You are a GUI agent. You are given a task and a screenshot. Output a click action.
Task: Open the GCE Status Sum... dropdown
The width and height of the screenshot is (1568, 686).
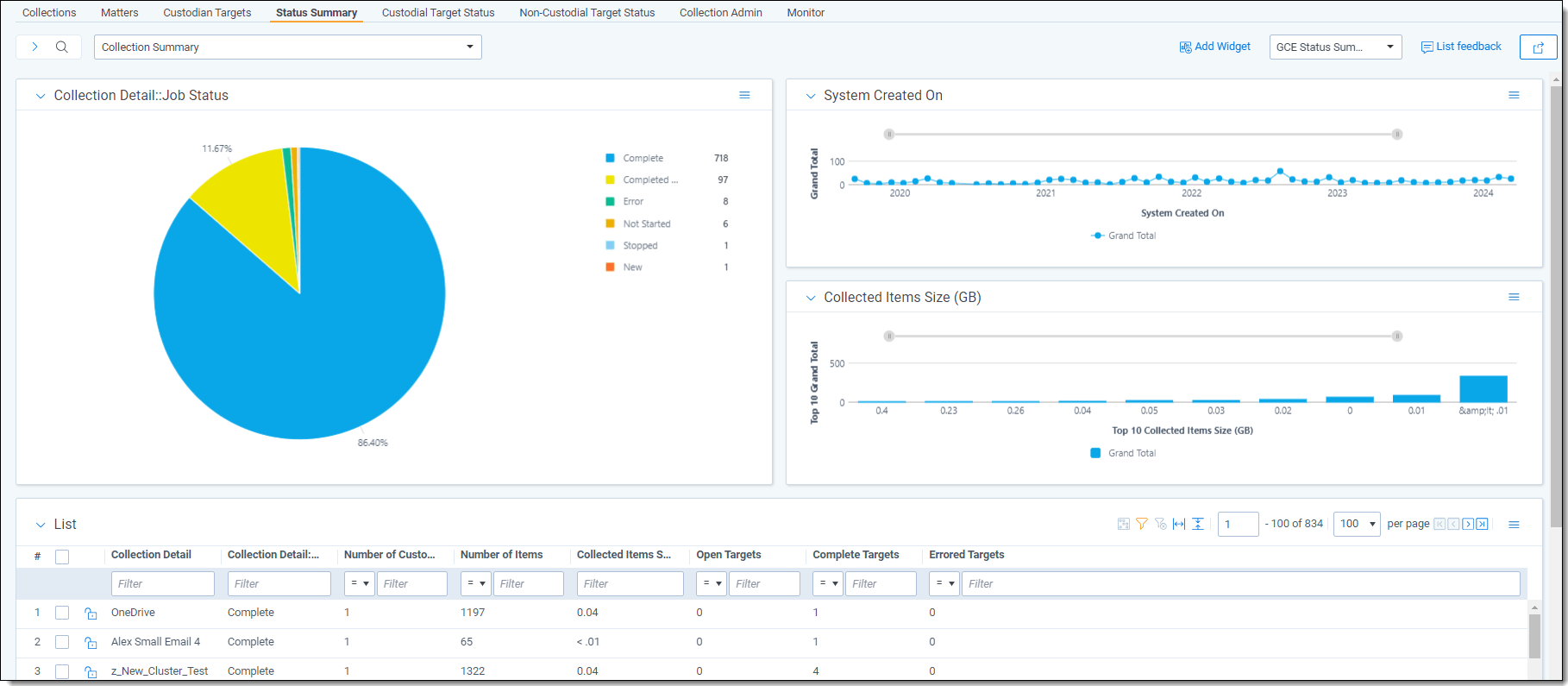(1336, 47)
